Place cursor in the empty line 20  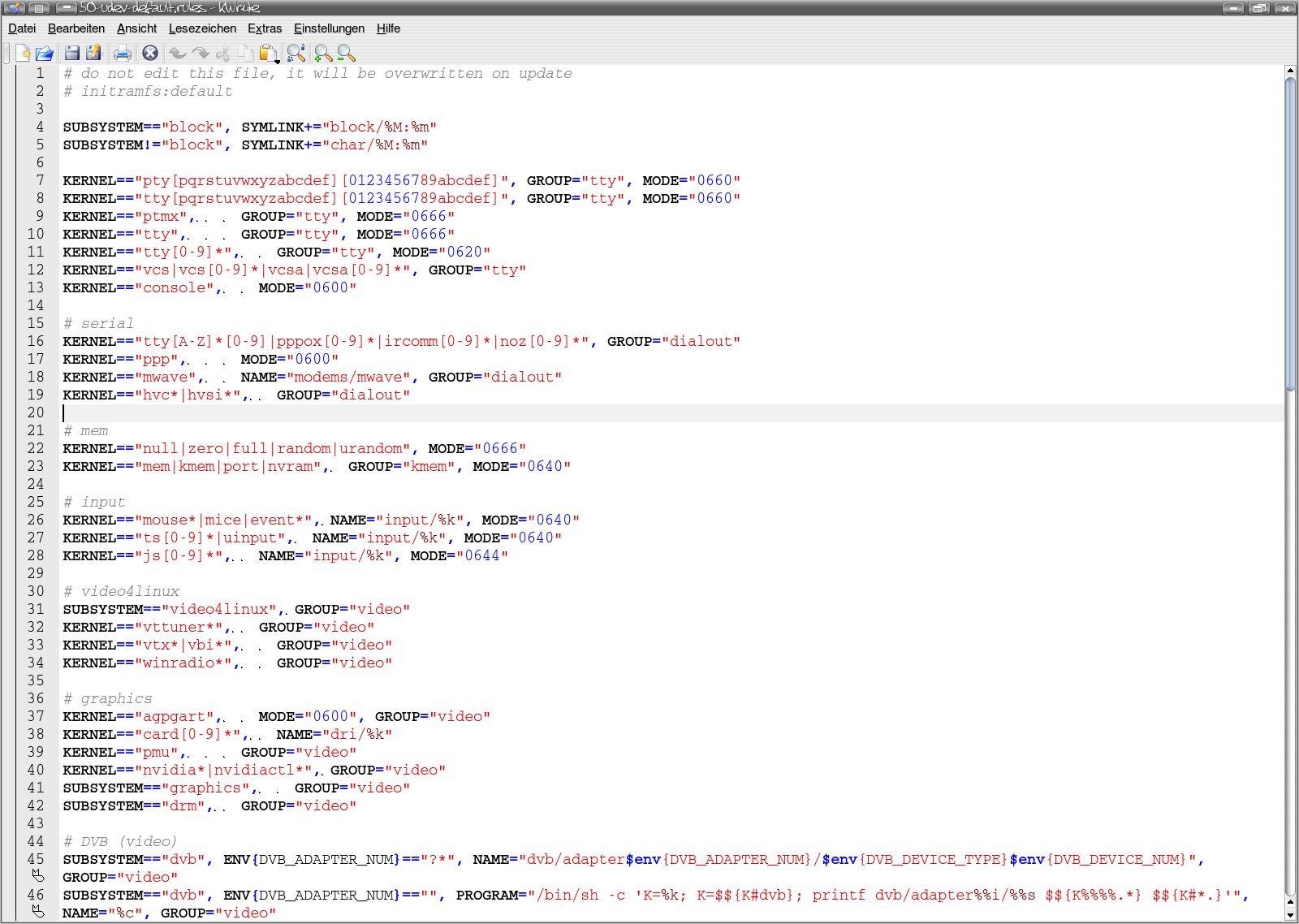(674, 412)
